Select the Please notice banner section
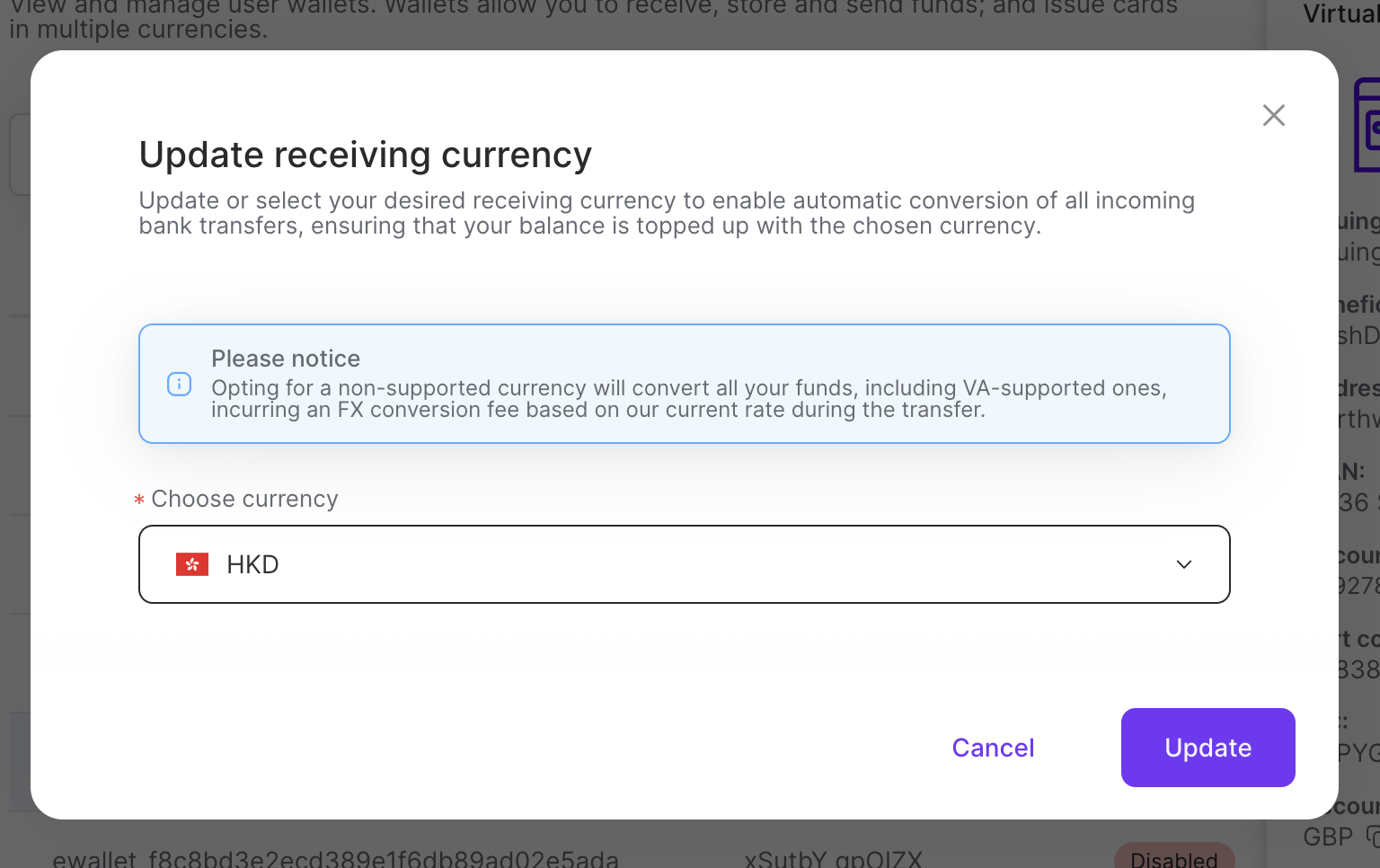Viewport: 1380px width, 868px height. click(684, 384)
